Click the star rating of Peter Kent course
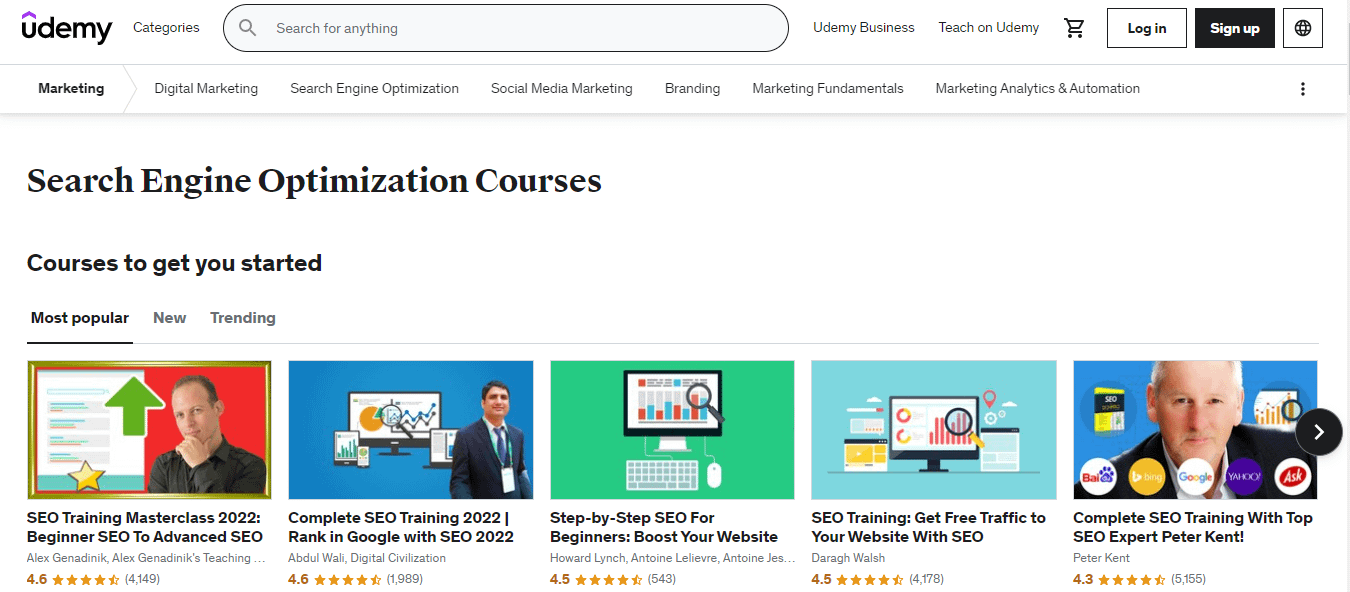This screenshot has height=592, width=1350. [1132, 579]
